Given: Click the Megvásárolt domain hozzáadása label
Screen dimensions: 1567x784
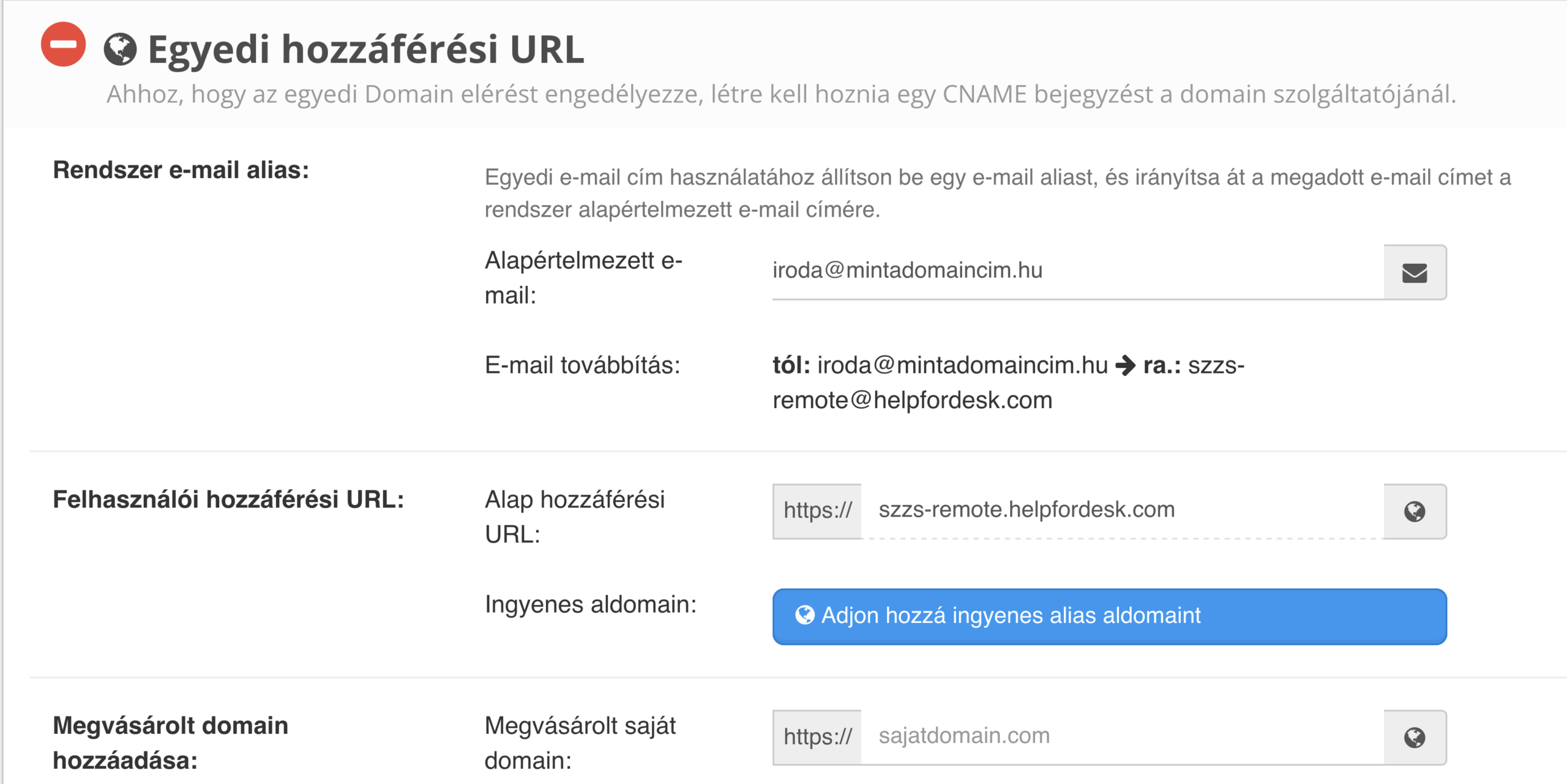Looking at the screenshot, I should pos(171,744).
